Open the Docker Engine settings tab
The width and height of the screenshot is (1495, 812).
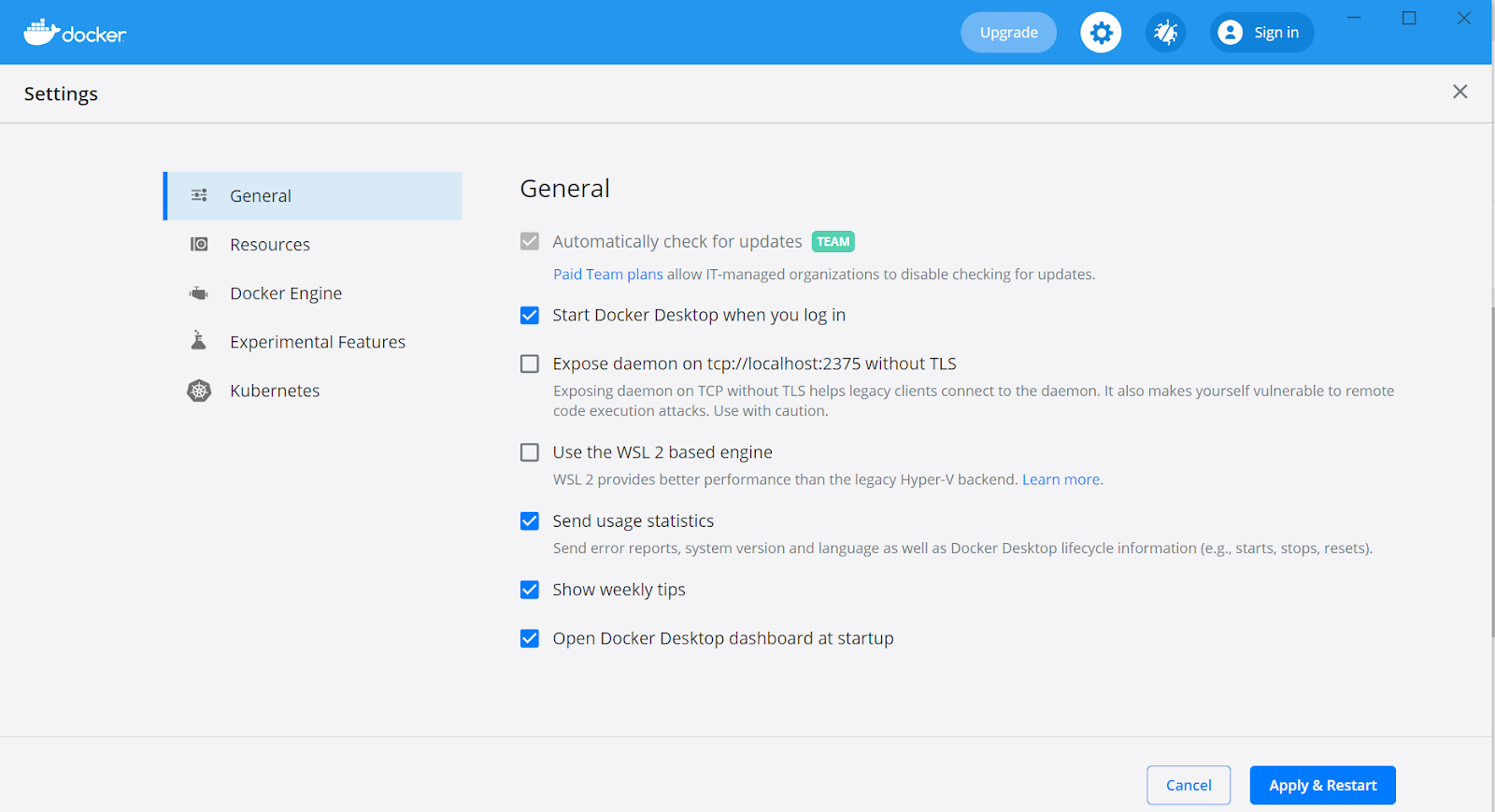(313, 293)
